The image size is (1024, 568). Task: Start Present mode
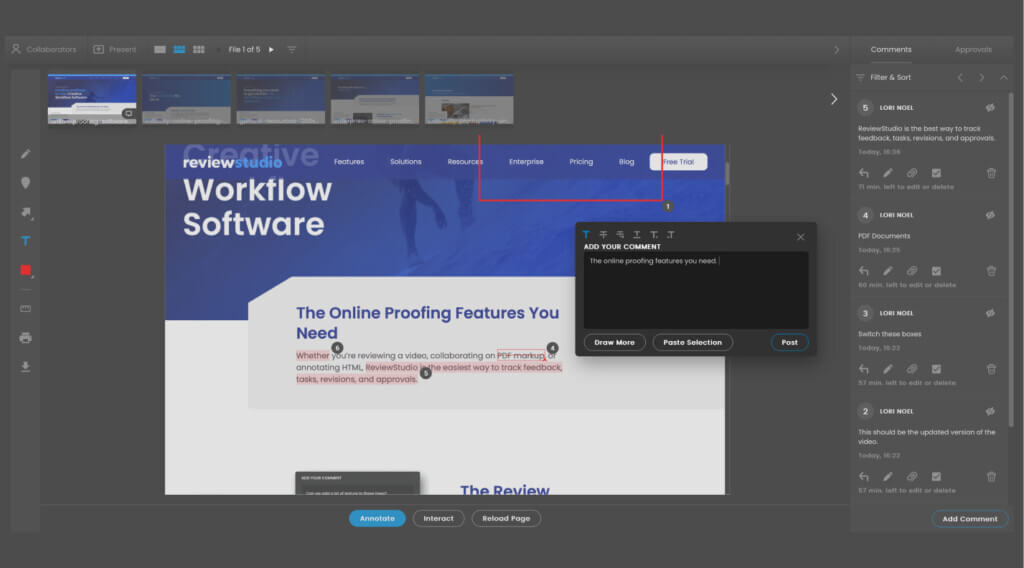click(115, 50)
